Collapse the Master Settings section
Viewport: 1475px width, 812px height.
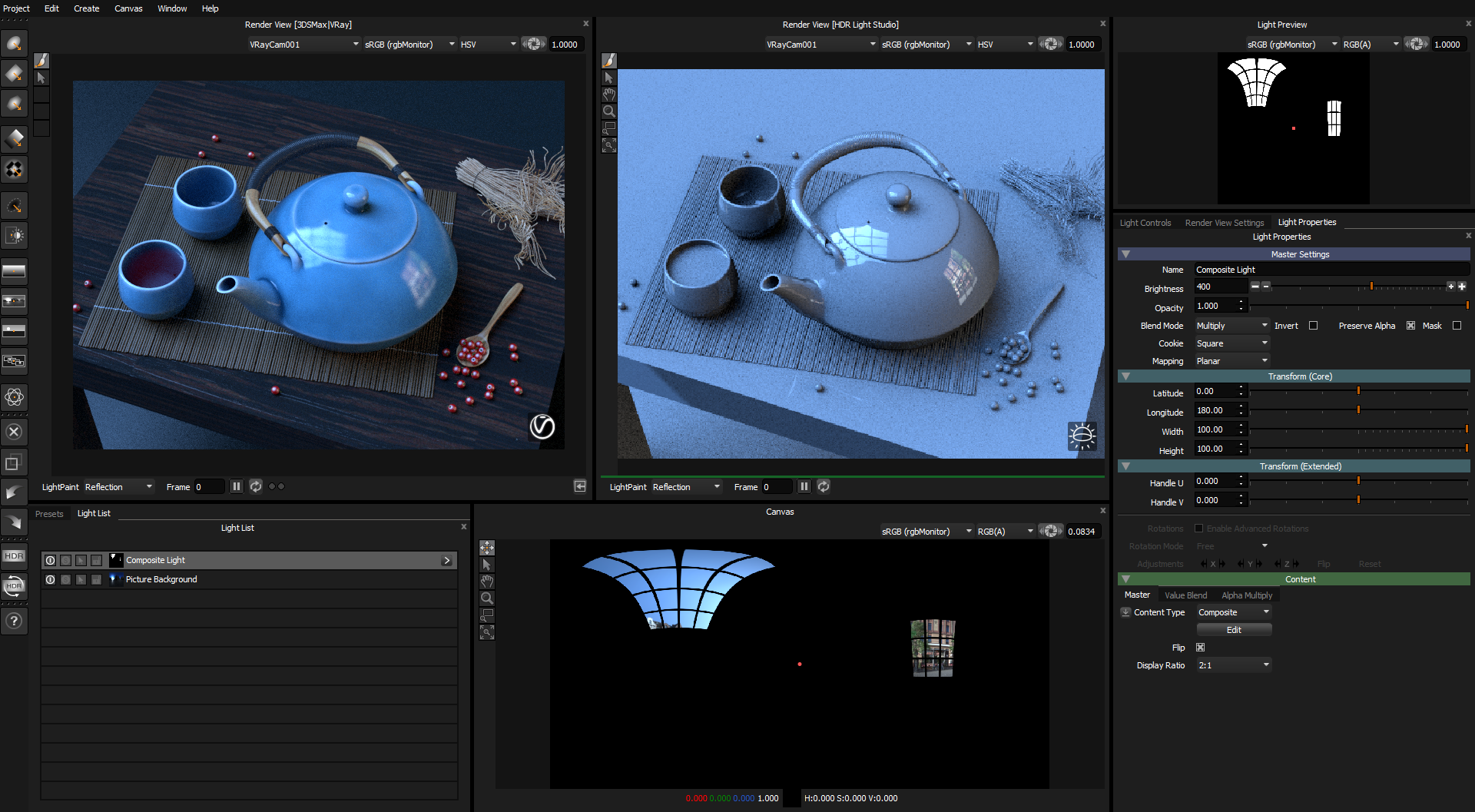(1125, 254)
